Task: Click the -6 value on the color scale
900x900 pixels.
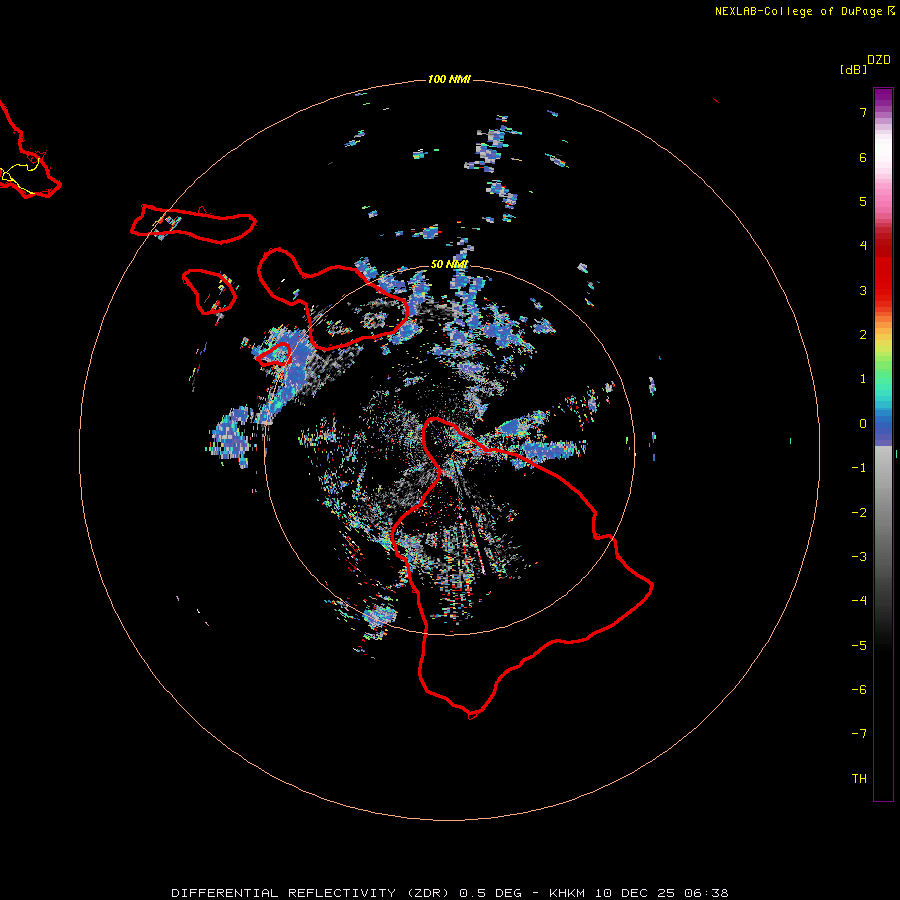Action: [859, 690]
